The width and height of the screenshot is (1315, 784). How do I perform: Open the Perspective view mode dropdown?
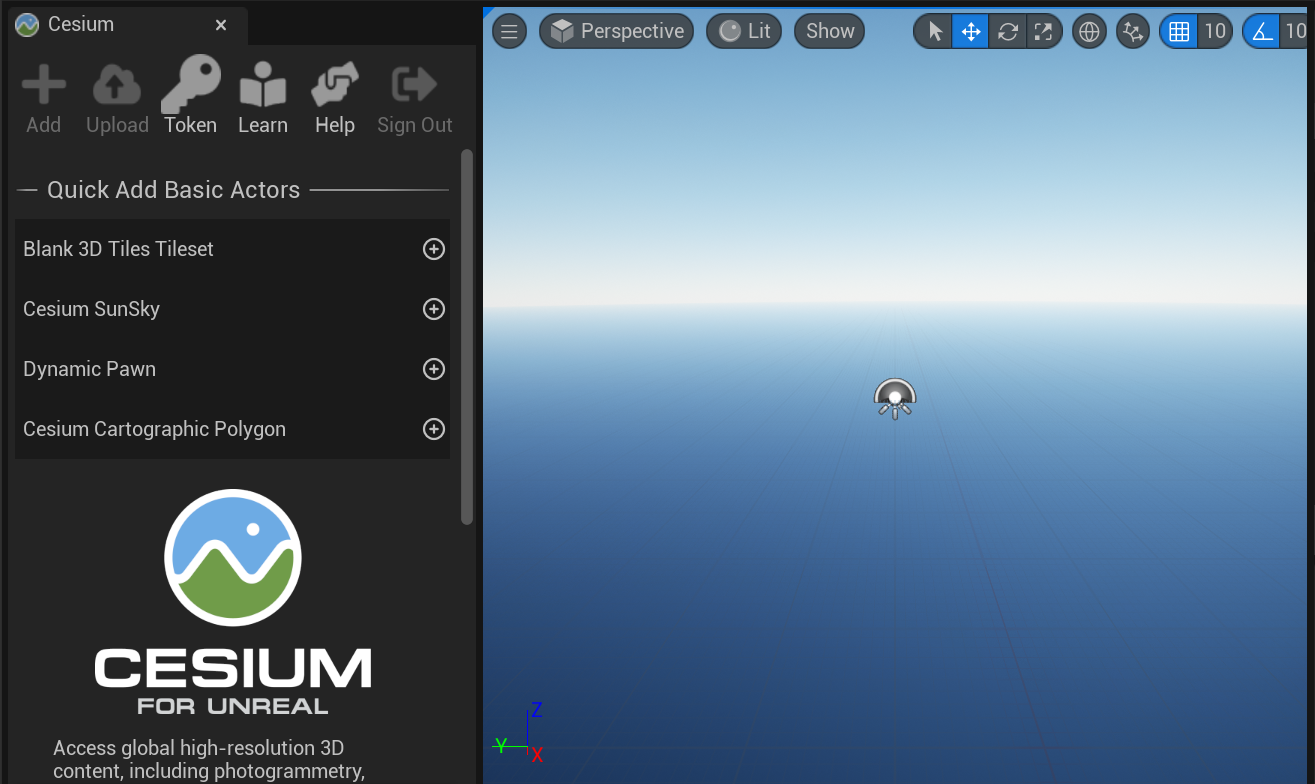click(616, 31)
